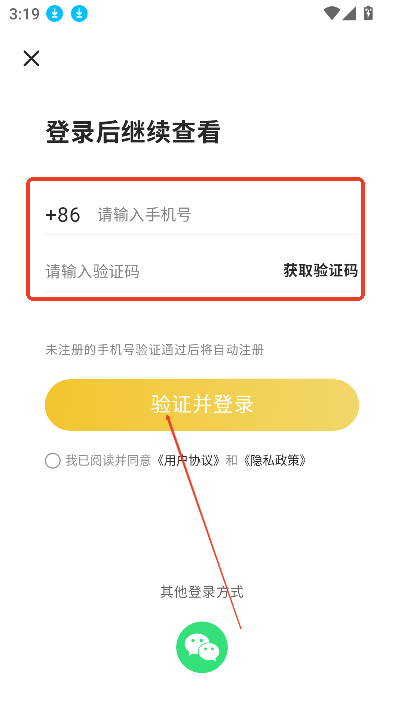Focus the 请输入验证码 code field
This screenshot has width=404, height=718.
point(160,272)
